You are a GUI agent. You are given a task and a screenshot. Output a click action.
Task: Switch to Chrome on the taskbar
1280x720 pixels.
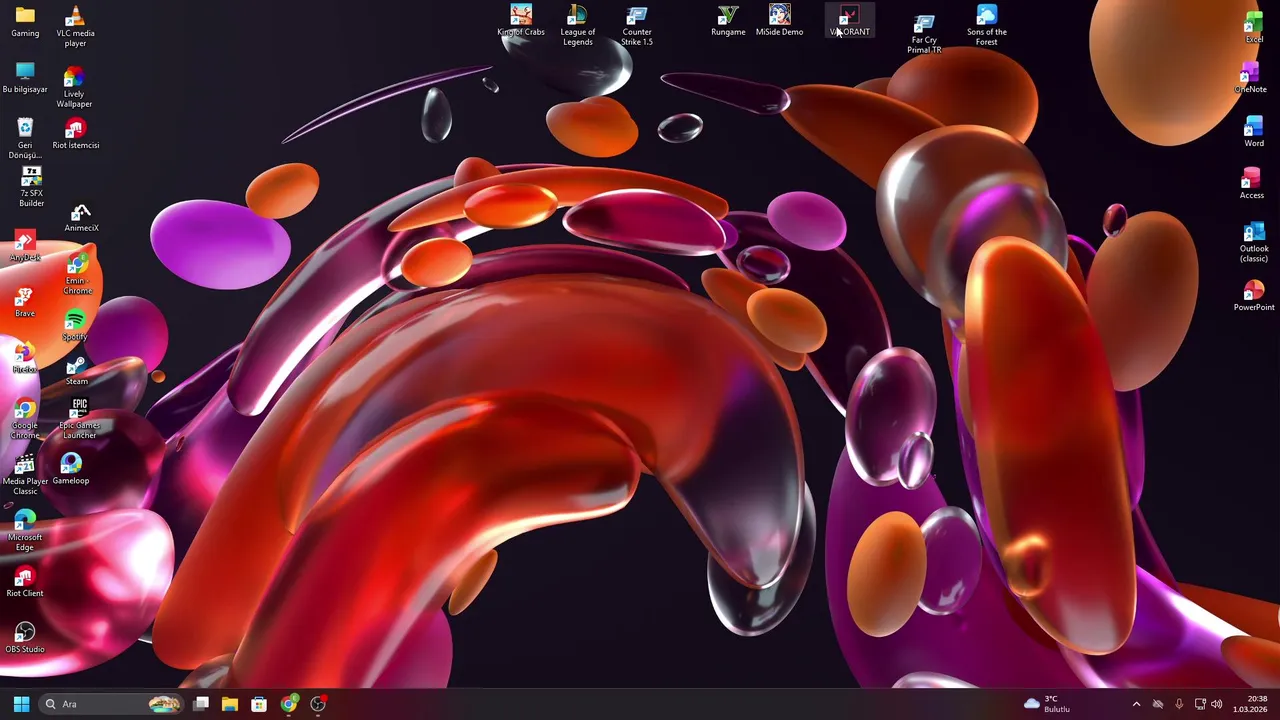tap(288, 704)
